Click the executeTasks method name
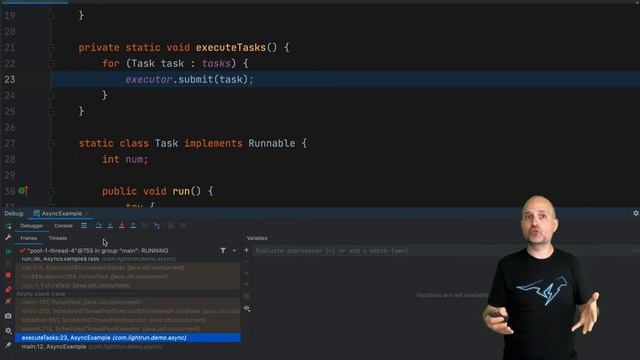Image resolution: width=640 pixels, height=360 pixels. tap(231, 47)
